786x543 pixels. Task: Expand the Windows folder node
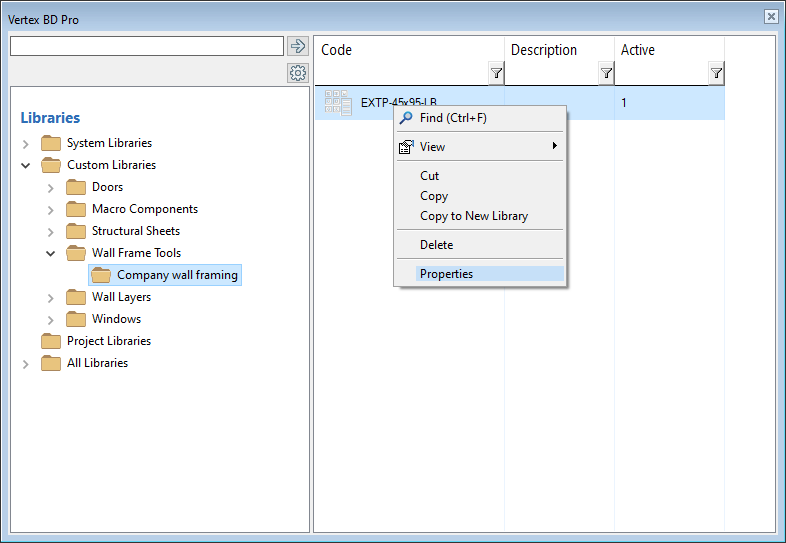tap(51, 320)
